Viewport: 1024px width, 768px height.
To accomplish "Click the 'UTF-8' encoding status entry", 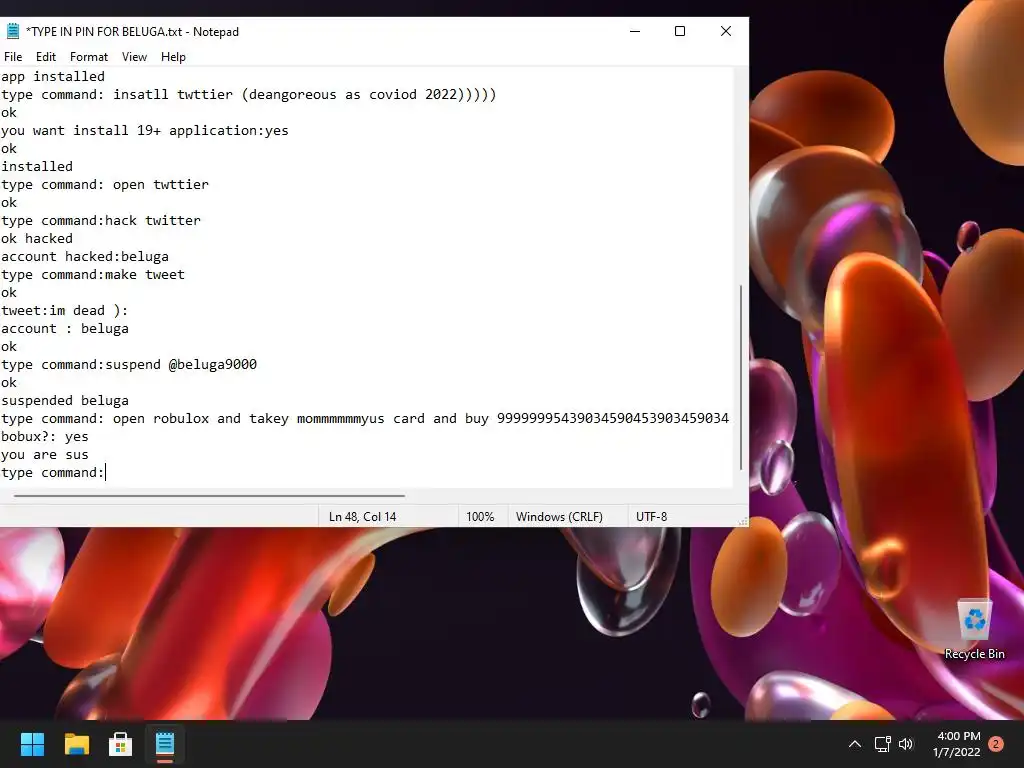I will (x=652, y=517).
